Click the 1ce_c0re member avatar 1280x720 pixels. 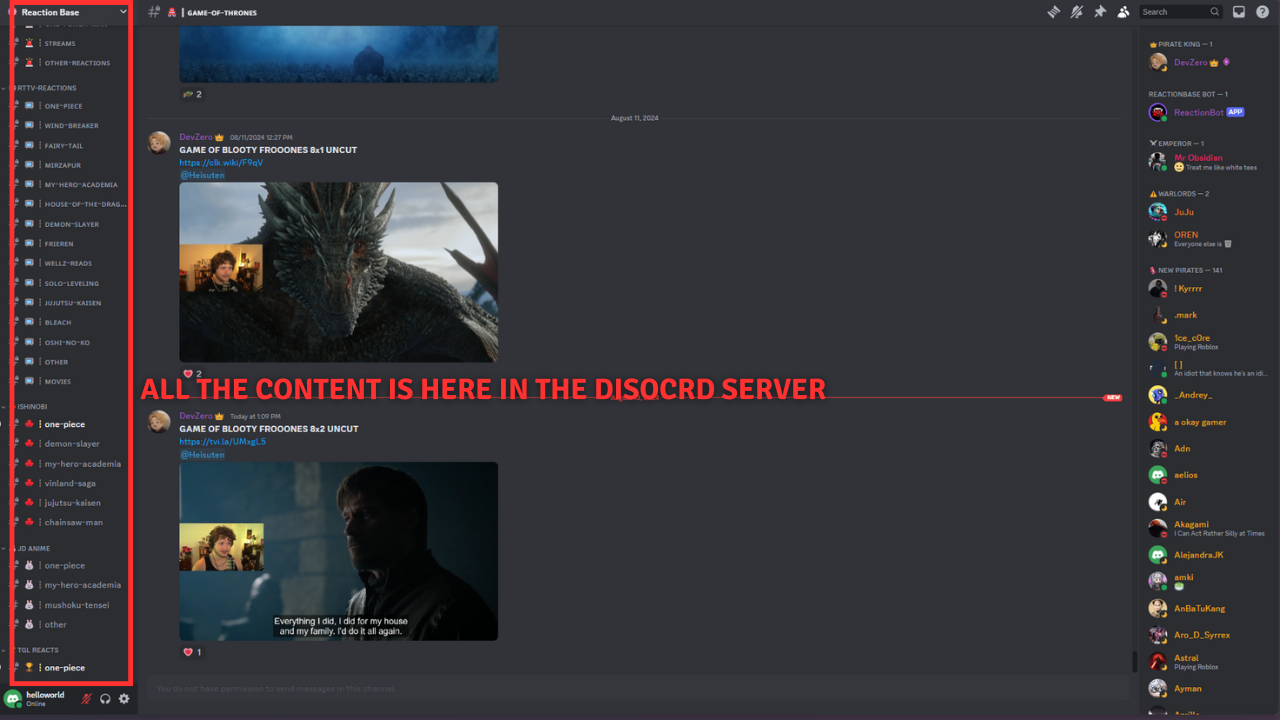[1157, 342]
